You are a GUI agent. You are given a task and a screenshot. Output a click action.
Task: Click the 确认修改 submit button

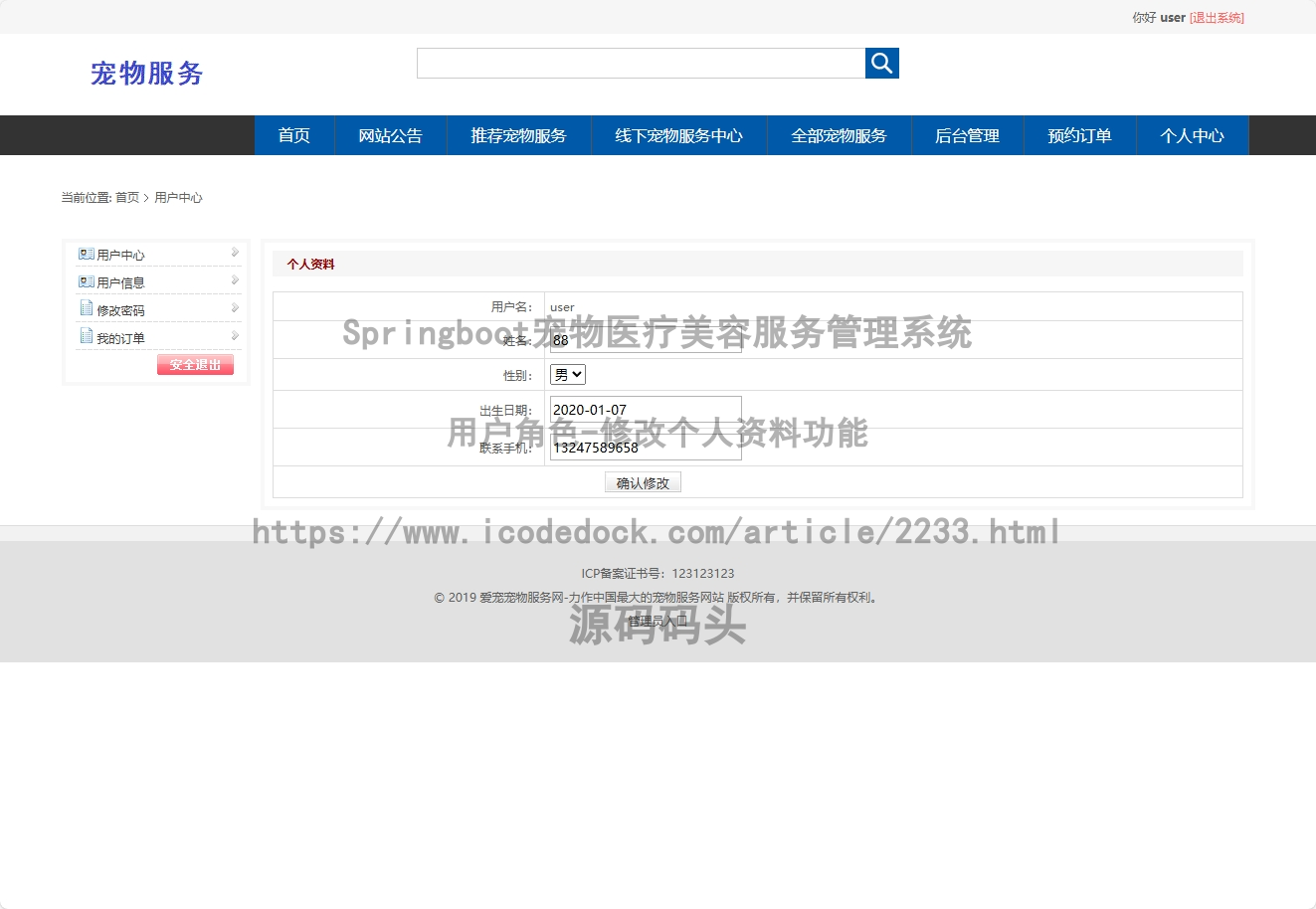point(643,482)
